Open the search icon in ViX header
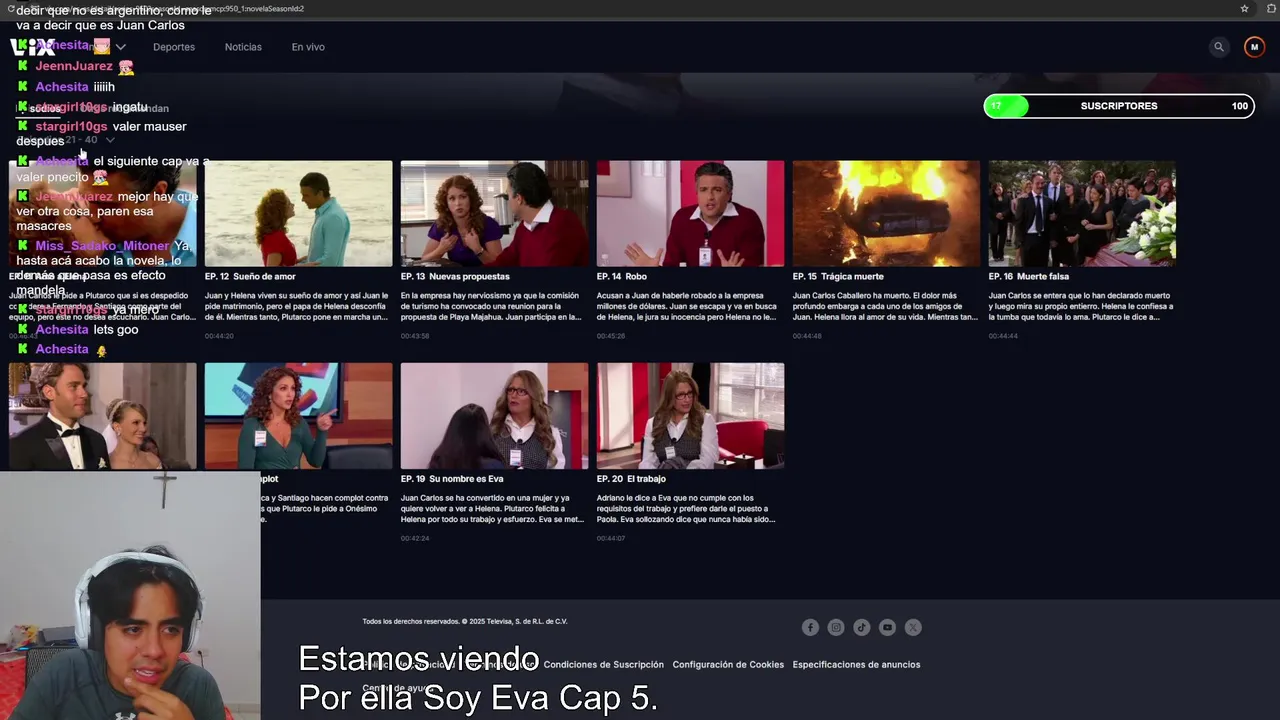 click(x=1218, y=47)
